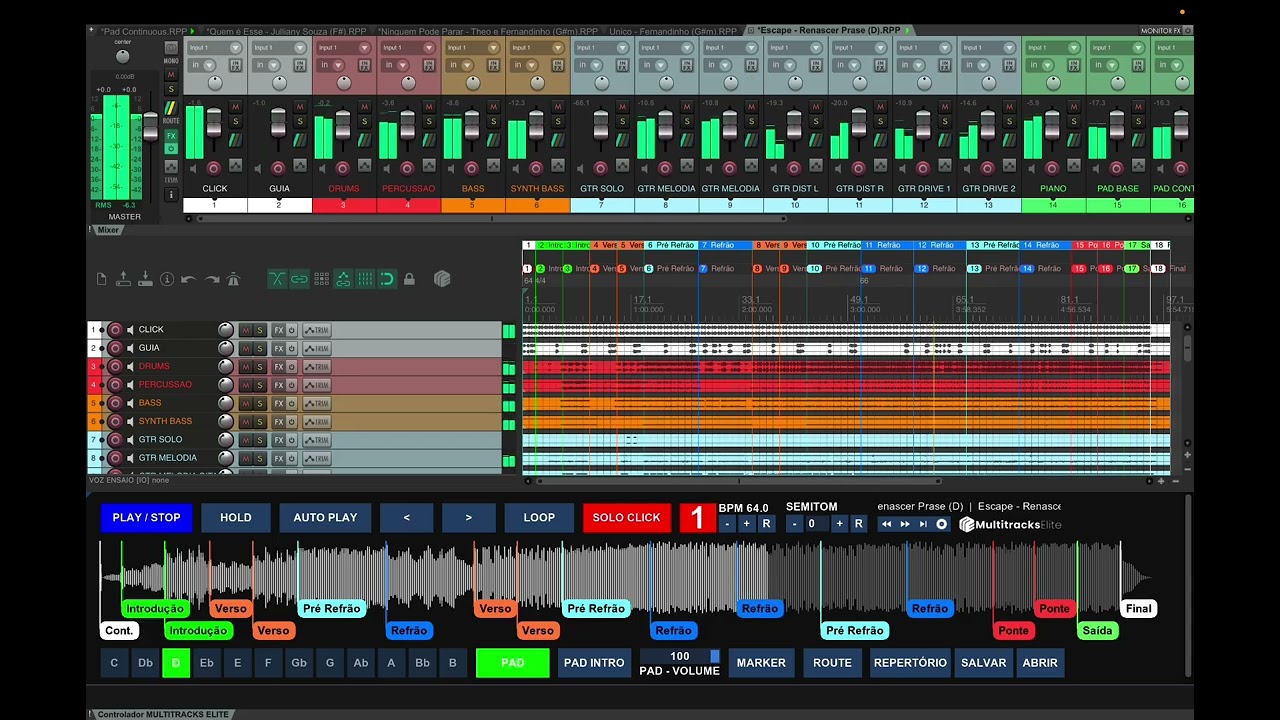Screen dimensions: 1280x720
Task: Toggle the locking padlock icon
Action: coord(409,280)
